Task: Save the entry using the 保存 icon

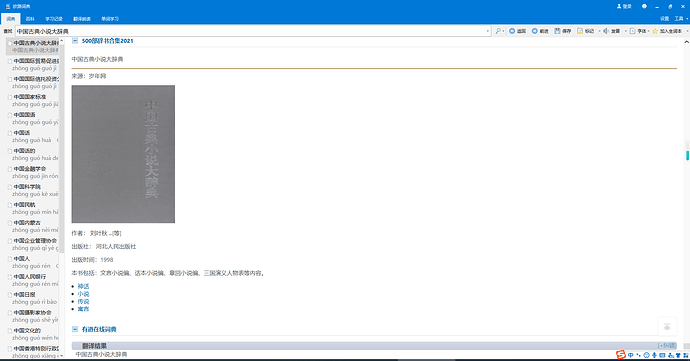Action: (557, 31)
